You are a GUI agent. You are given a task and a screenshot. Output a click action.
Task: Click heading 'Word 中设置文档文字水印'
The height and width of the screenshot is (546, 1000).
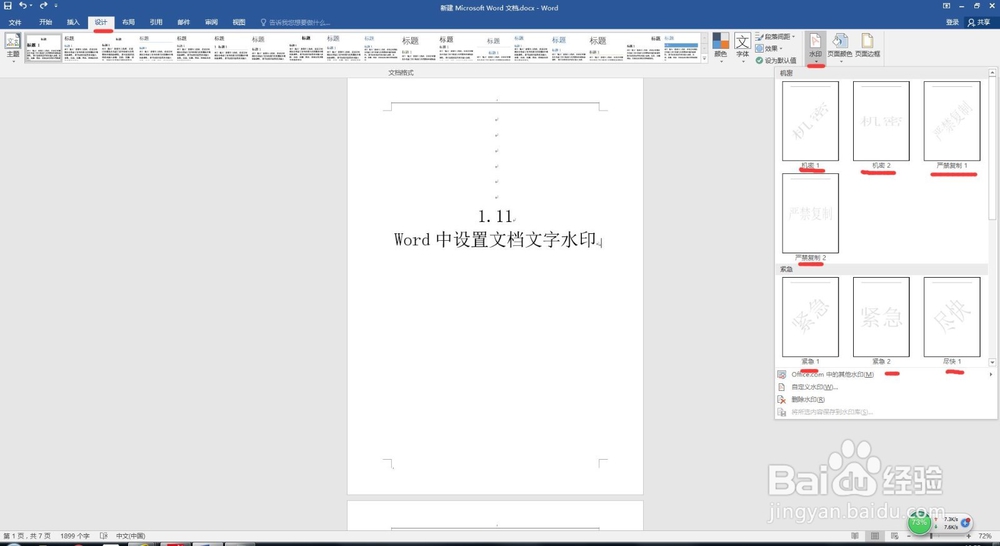pyautogui.click(x=495, y=240)
